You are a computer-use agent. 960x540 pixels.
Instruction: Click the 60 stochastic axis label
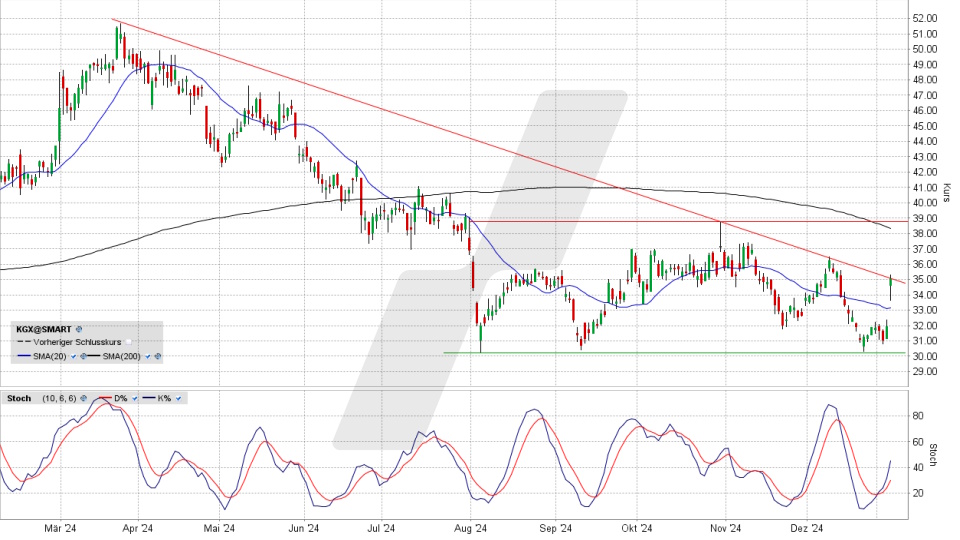[918, 442]
